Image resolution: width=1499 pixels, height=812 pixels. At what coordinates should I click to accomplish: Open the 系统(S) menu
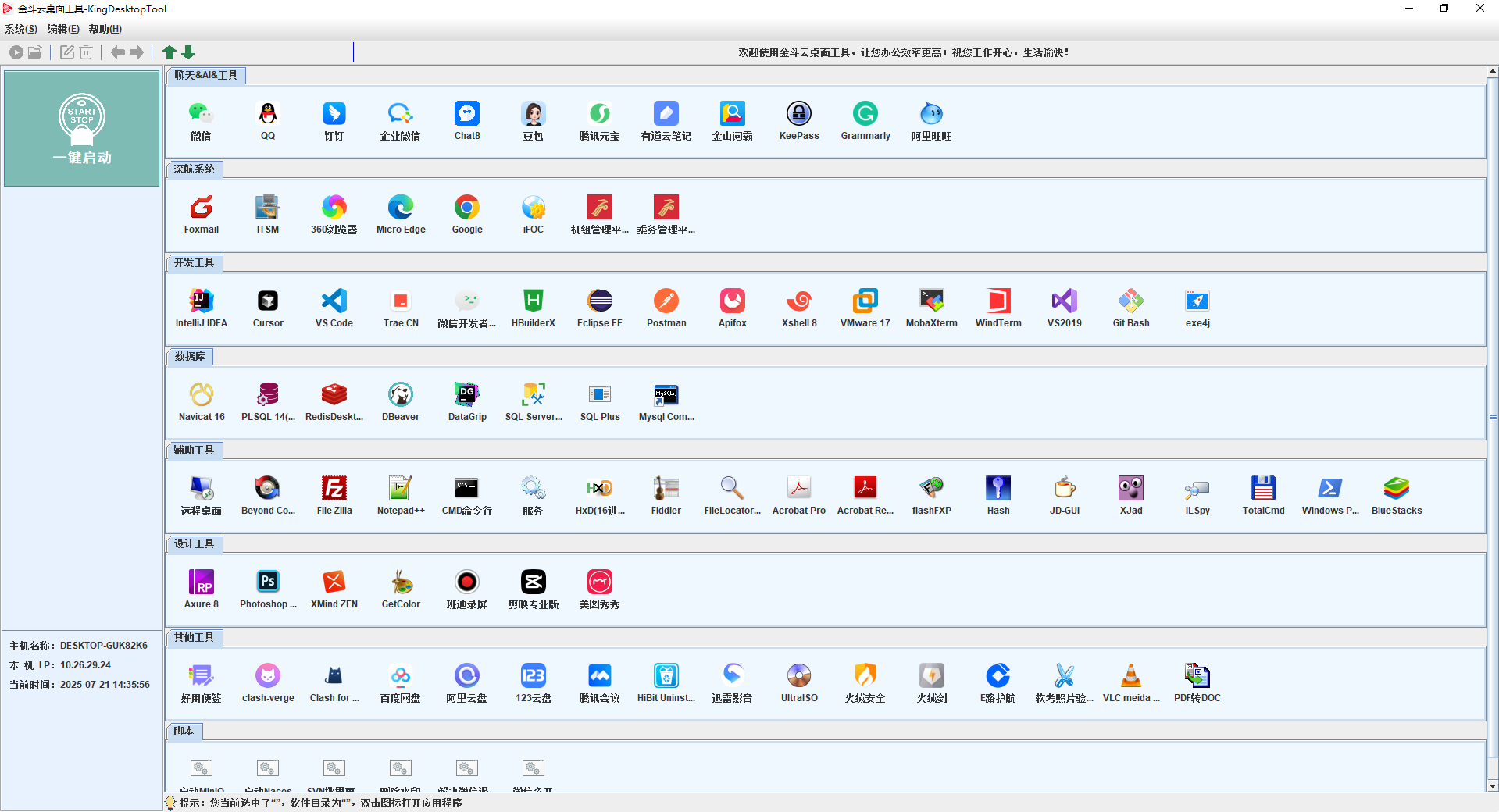(x=21, y=29)
